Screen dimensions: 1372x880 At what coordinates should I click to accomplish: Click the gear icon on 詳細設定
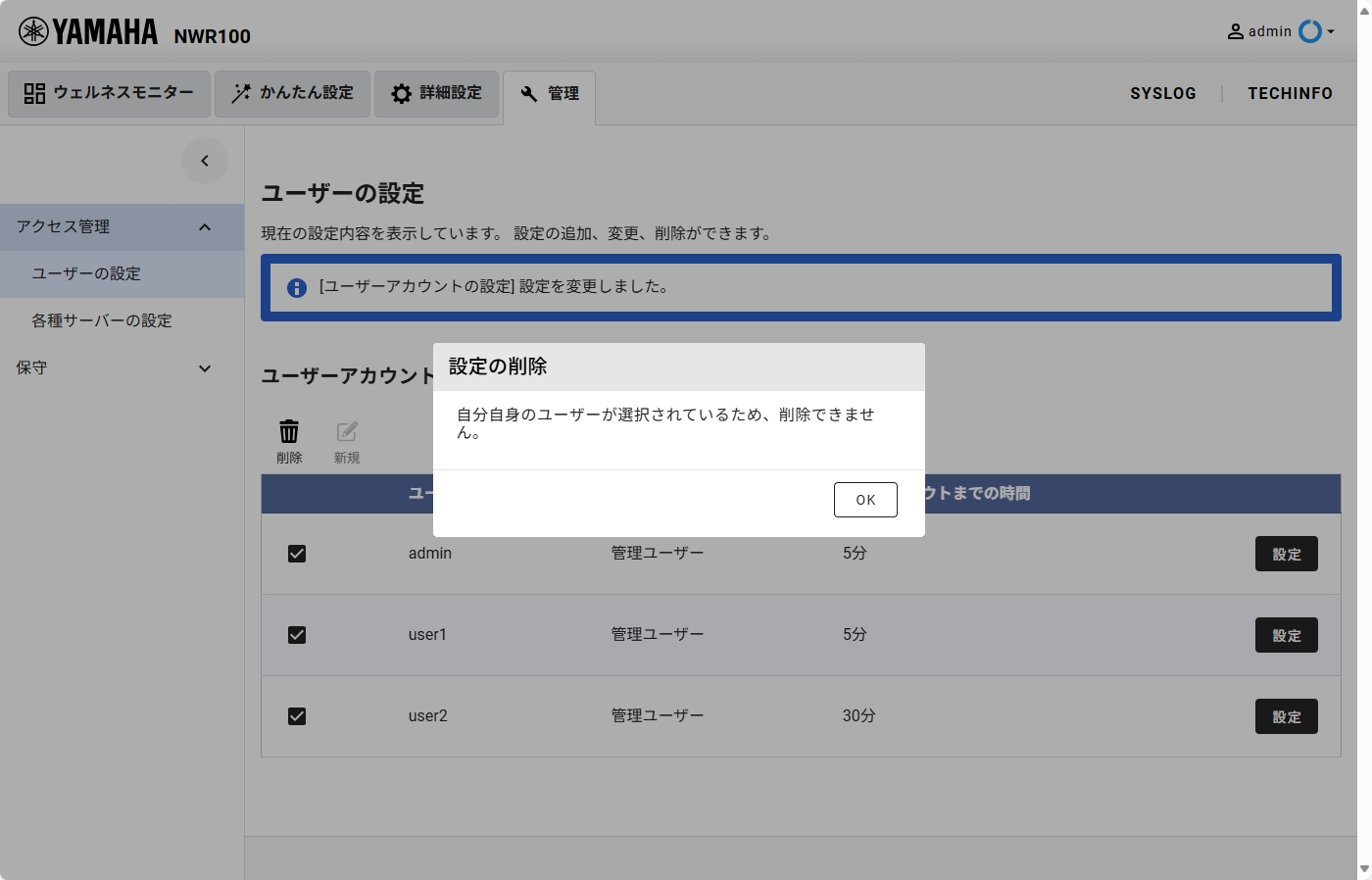[401, 93]
